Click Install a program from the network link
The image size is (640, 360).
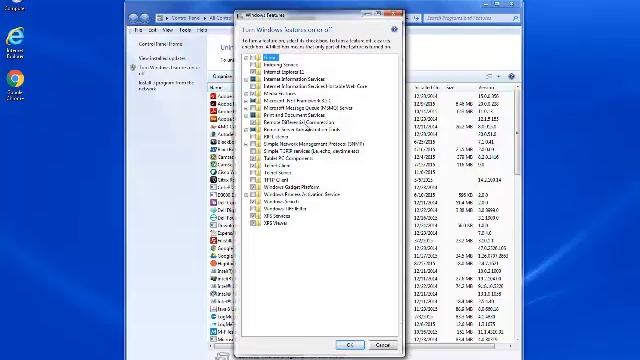click(x=166, y=85)
